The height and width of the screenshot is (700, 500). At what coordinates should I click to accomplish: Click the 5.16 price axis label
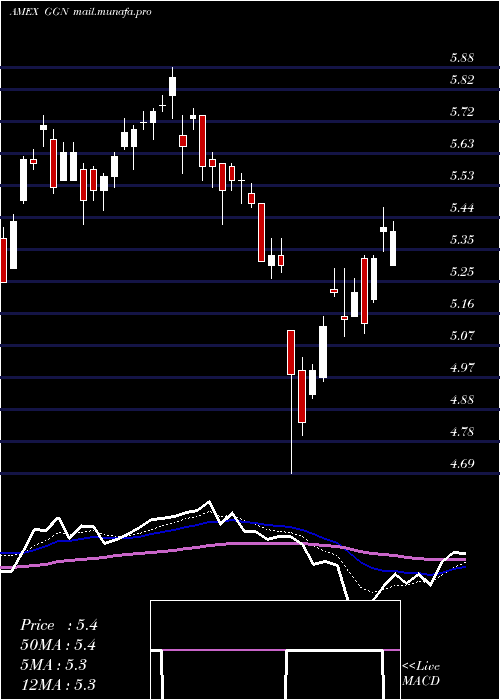coord(462,303)
